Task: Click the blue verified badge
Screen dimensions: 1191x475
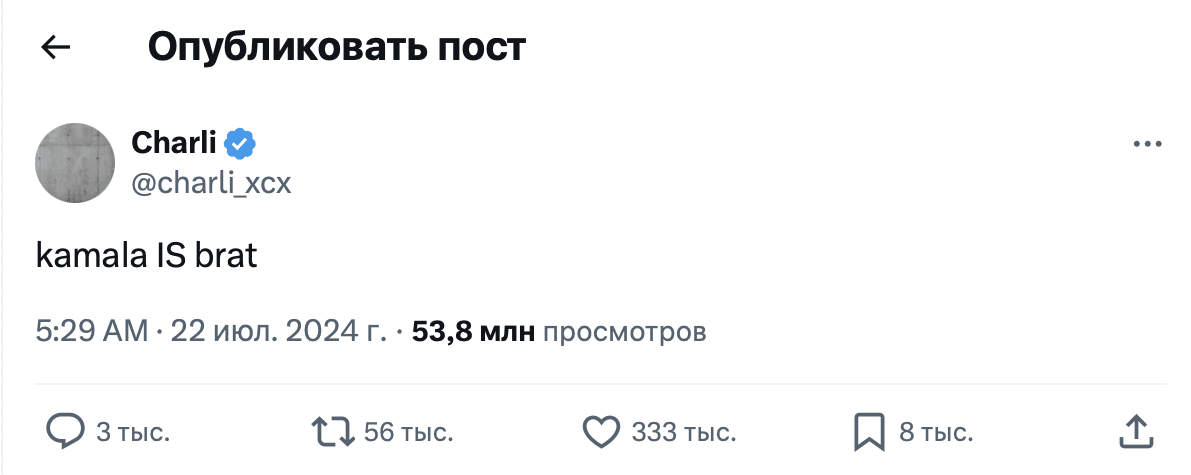Action: (239, 144)
